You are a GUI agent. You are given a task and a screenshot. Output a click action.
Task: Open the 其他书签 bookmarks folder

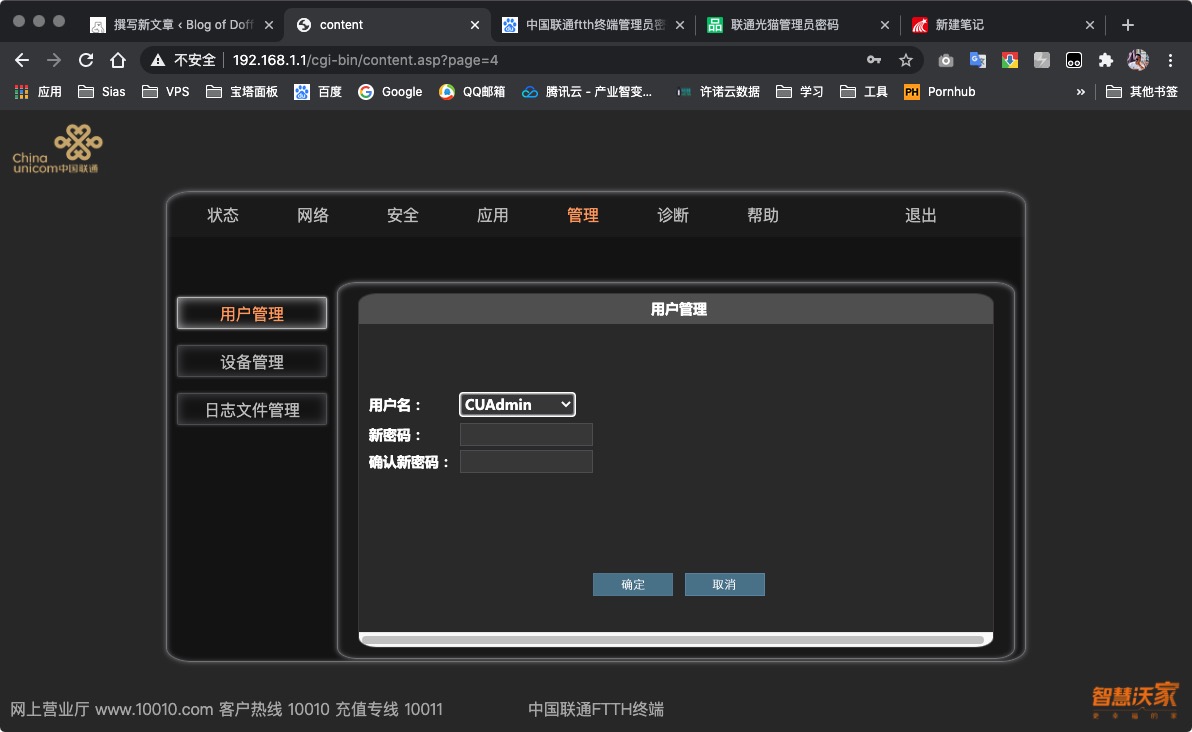[1142, 92]
